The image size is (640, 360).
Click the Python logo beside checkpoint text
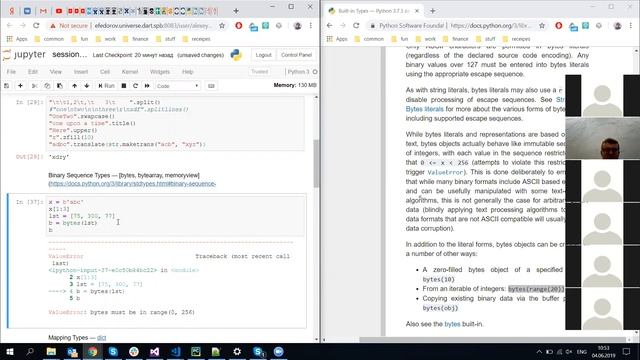point(236,55)
